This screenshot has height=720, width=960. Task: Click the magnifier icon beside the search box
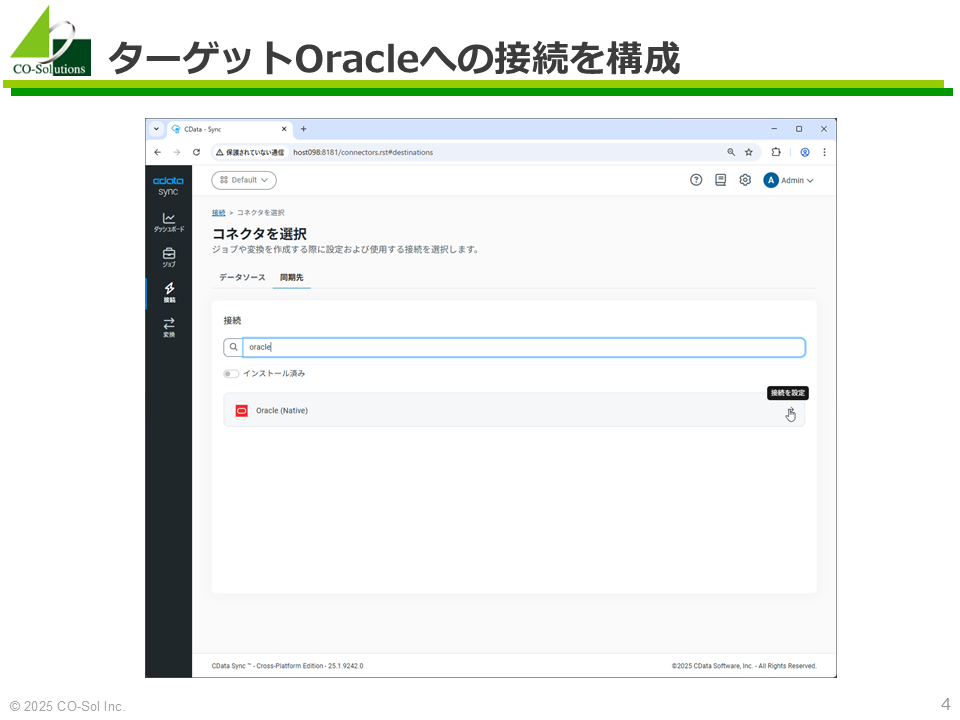click(x=233, y=347)
